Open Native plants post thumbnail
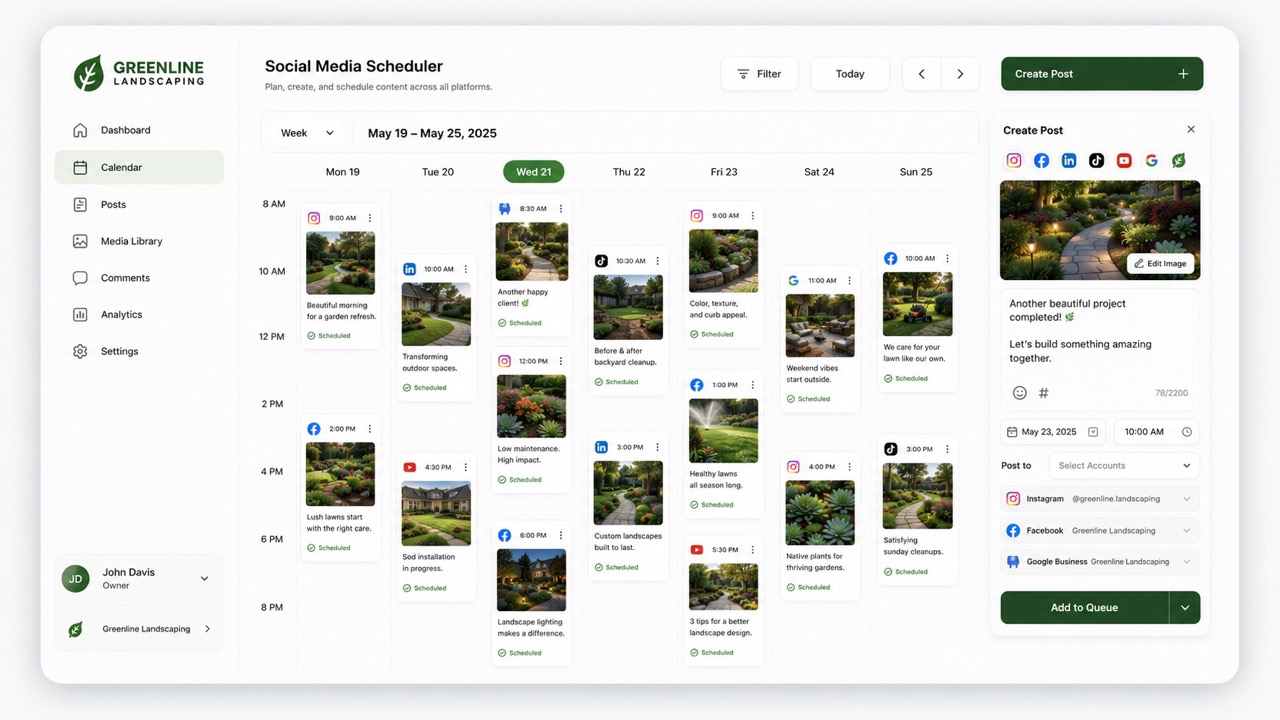Image resolution: width=1280 pixels, height=720 pixels. (820, 513)
